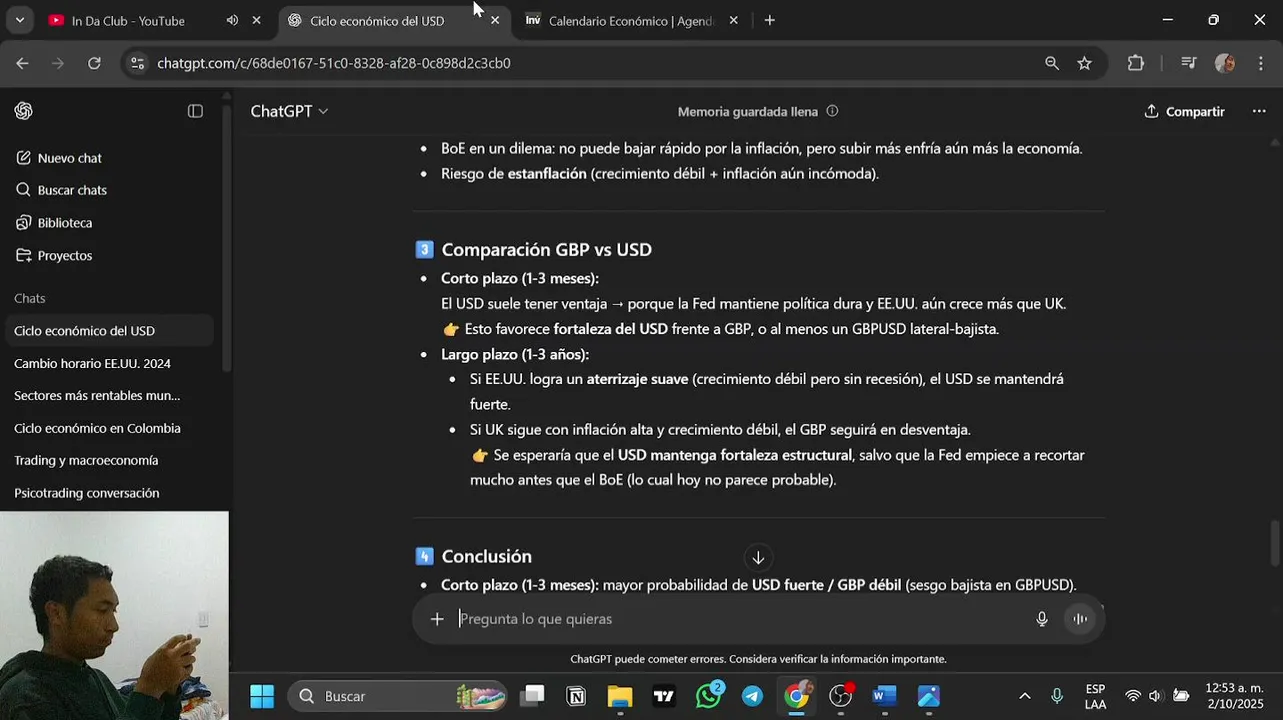Switch to In Da Club - YouTube tab
Screen dimensions: 1283x720
coord(128,20)
